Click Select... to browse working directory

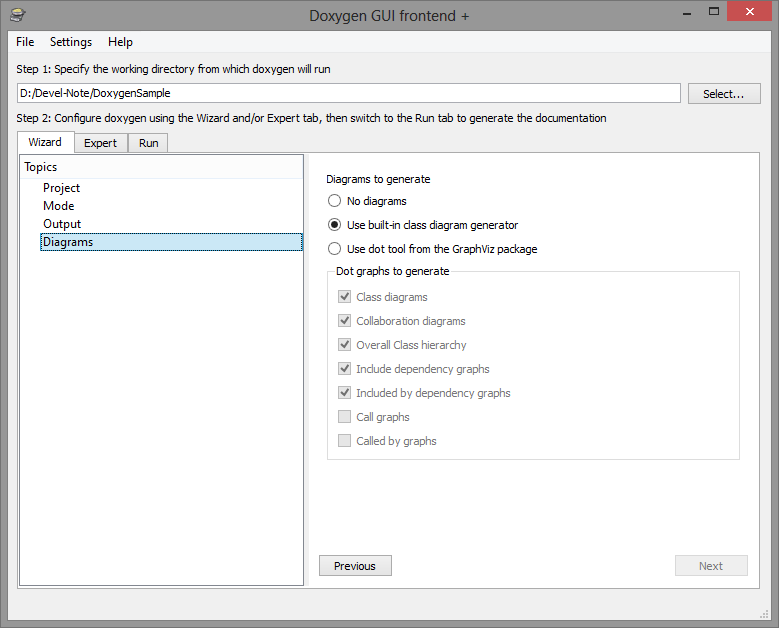724,94
